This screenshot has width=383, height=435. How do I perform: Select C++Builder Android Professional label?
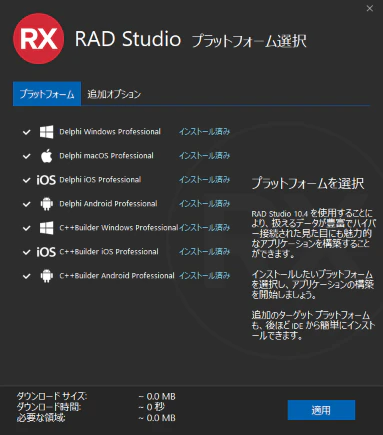117,276
